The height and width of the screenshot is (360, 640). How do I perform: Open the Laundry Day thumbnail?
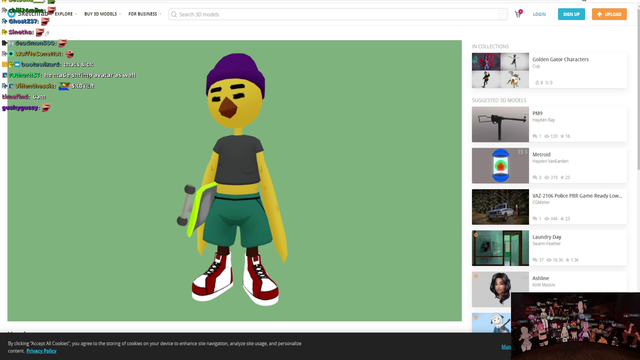click(500, 248)
